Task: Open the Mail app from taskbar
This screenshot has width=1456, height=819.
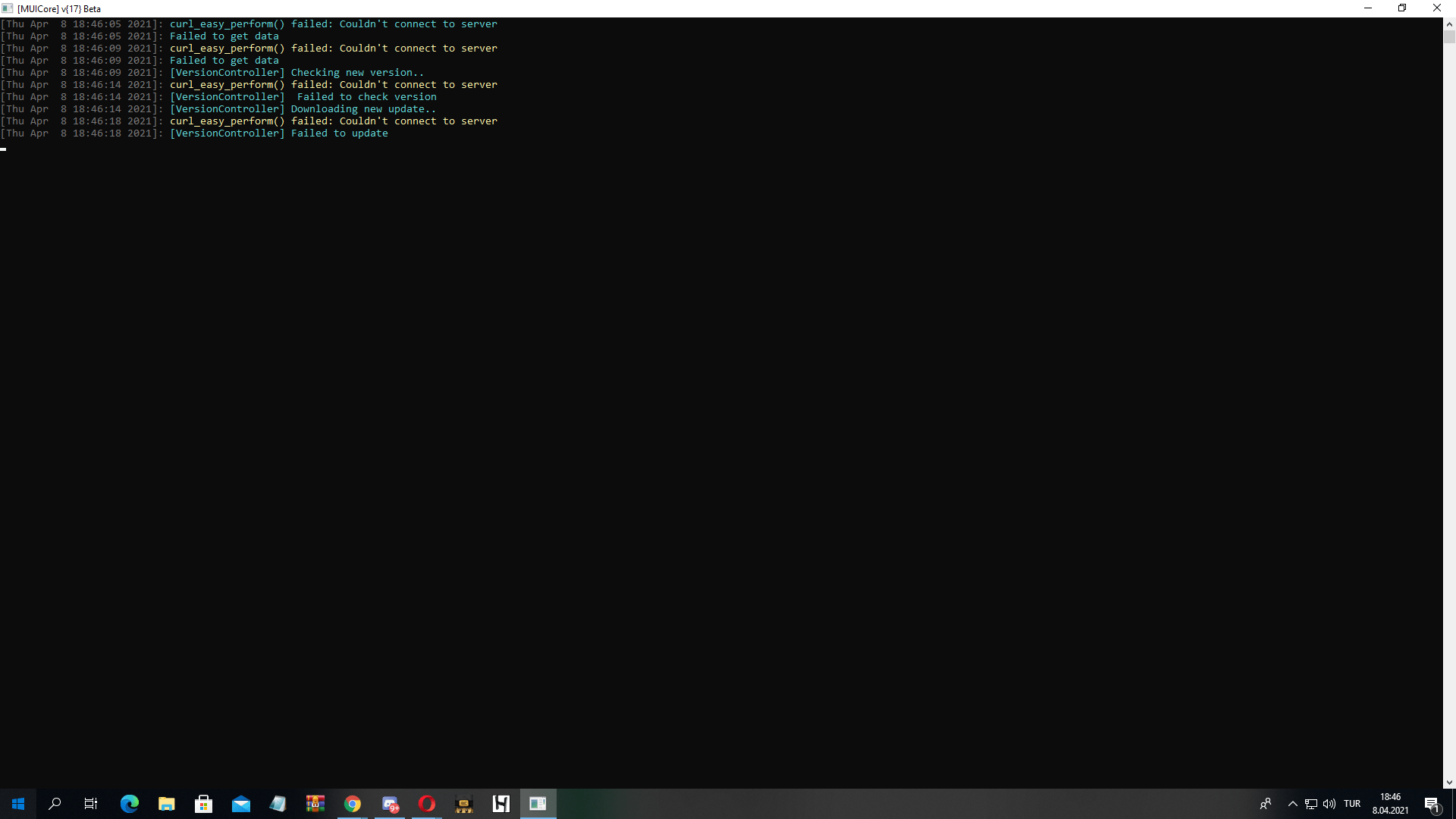Action: click(x=241, y=804)
